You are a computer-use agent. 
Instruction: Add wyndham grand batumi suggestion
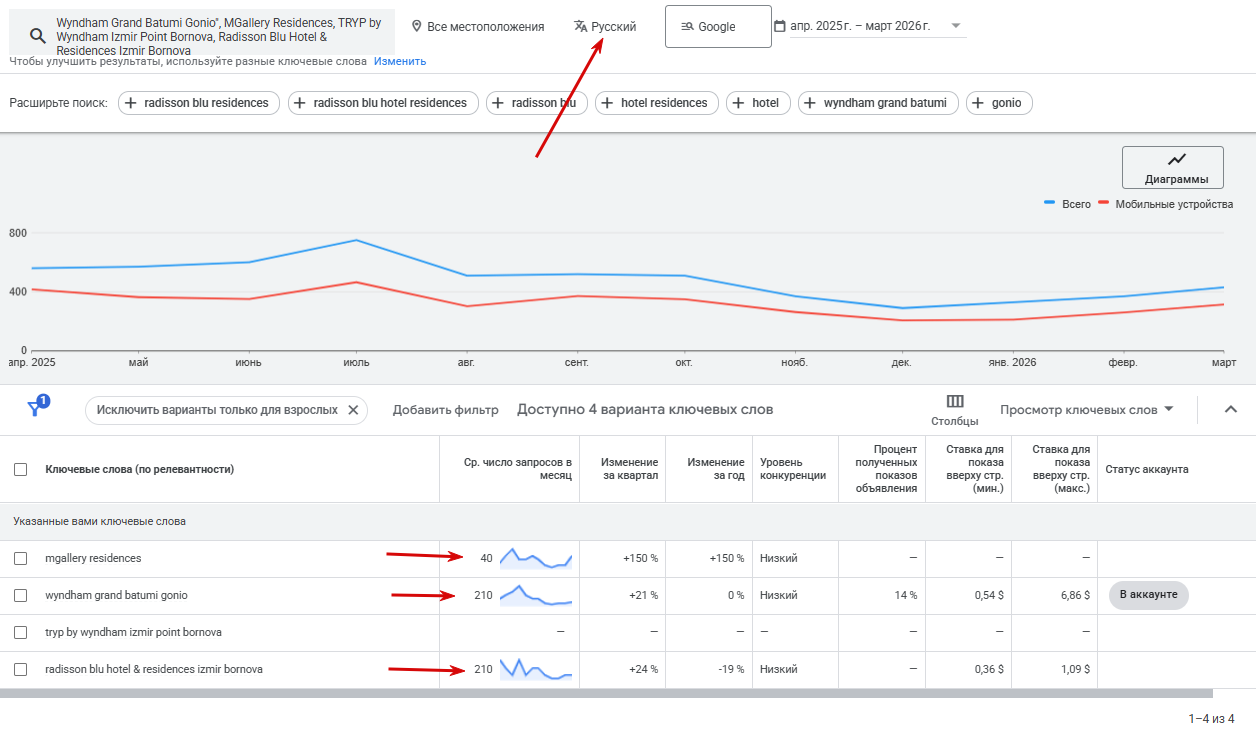coord(878,103)
